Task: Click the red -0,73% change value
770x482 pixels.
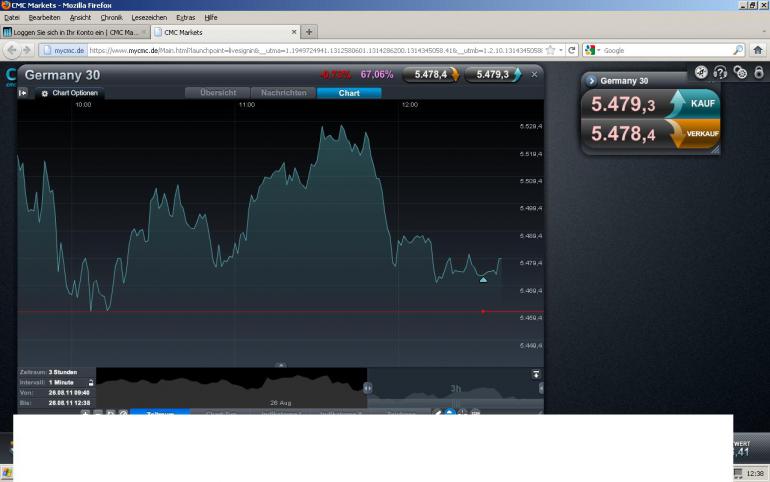Action: [x=336, y=75]
